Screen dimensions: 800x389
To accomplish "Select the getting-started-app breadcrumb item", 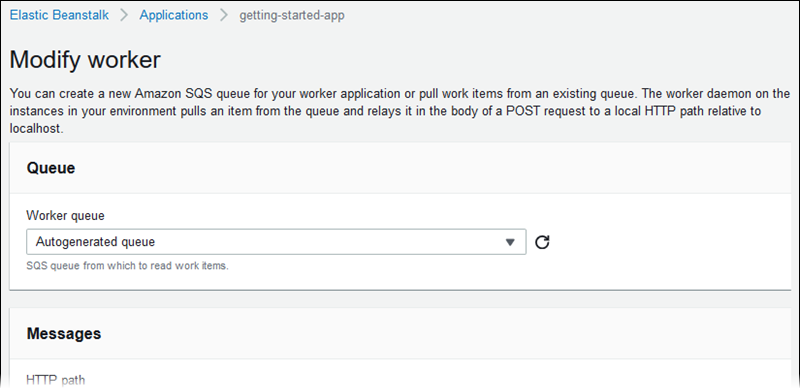I will [x=292, y=15].
